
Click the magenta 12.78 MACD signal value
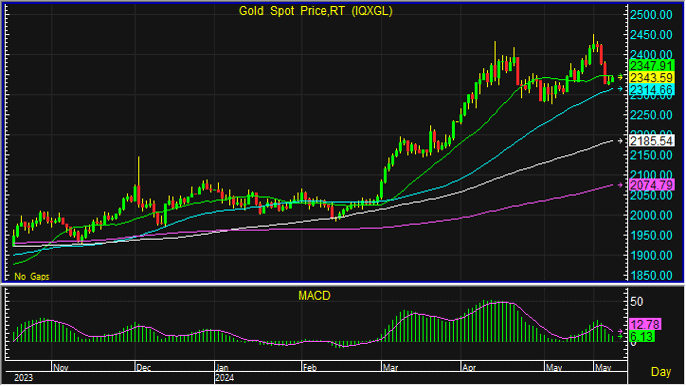tap(645, 325)
